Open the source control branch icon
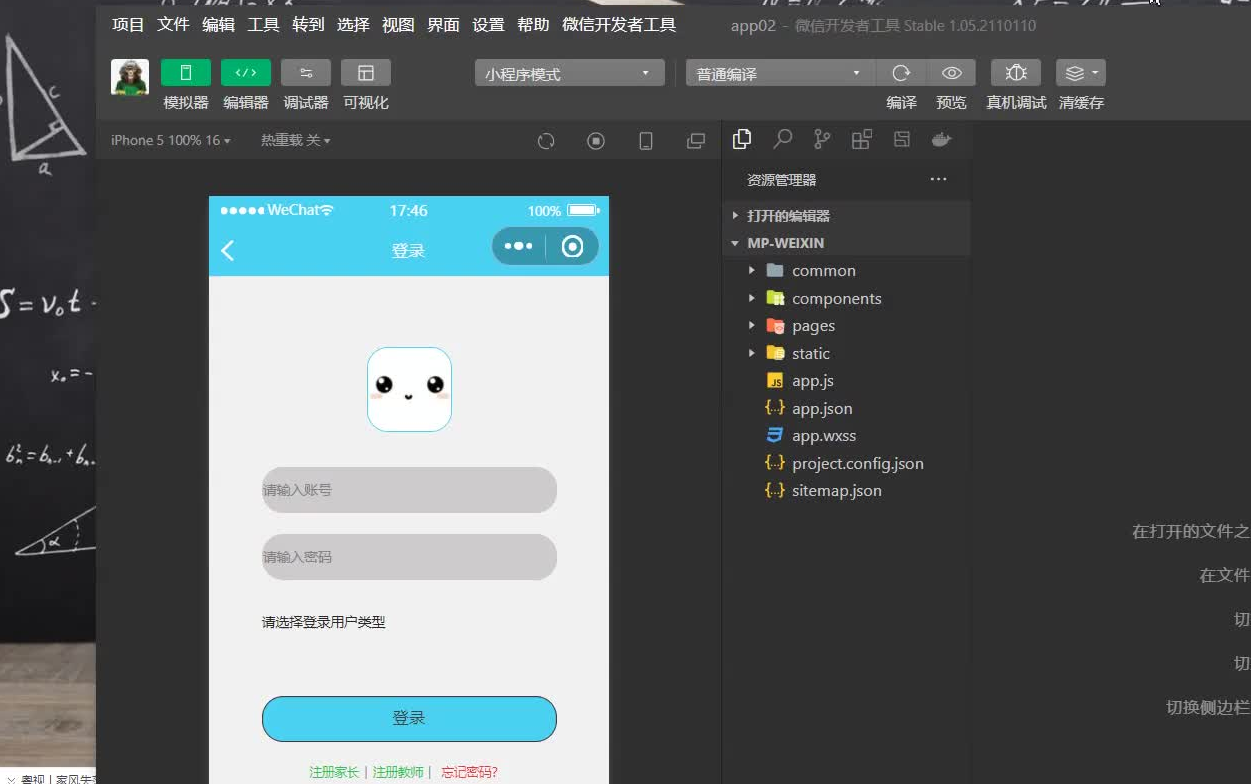Screen dimensions: 1251x784 (821, 139)
